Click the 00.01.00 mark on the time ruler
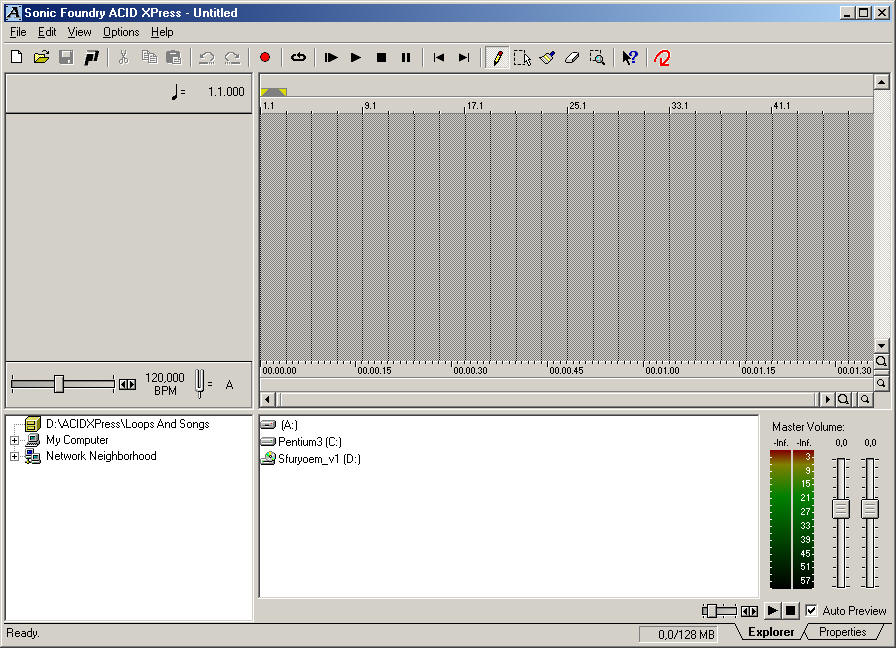The image size is (896, 648). (662, 370)
